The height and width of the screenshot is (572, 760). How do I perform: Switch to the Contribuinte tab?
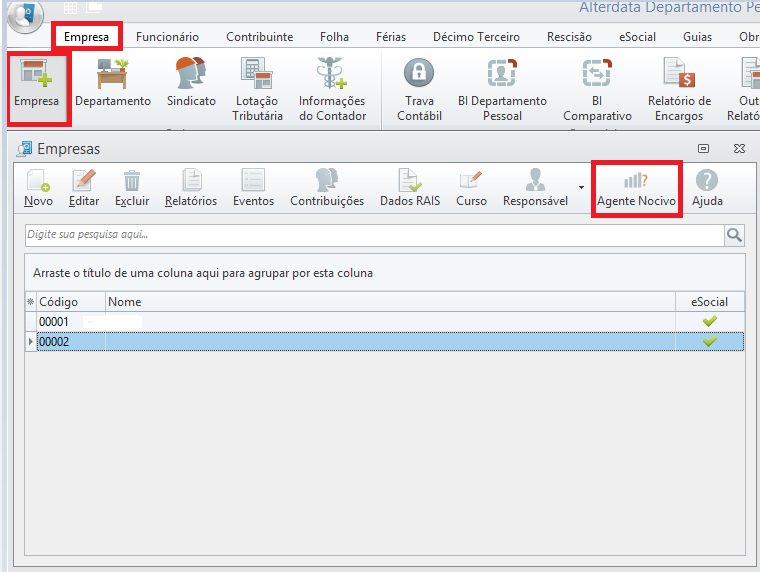(x=259, y=36)
